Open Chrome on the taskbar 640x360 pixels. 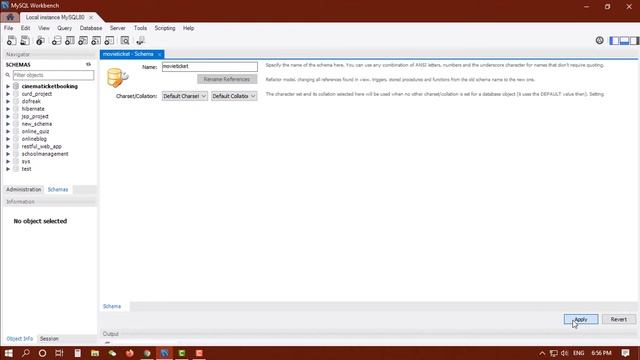[147, 353]
